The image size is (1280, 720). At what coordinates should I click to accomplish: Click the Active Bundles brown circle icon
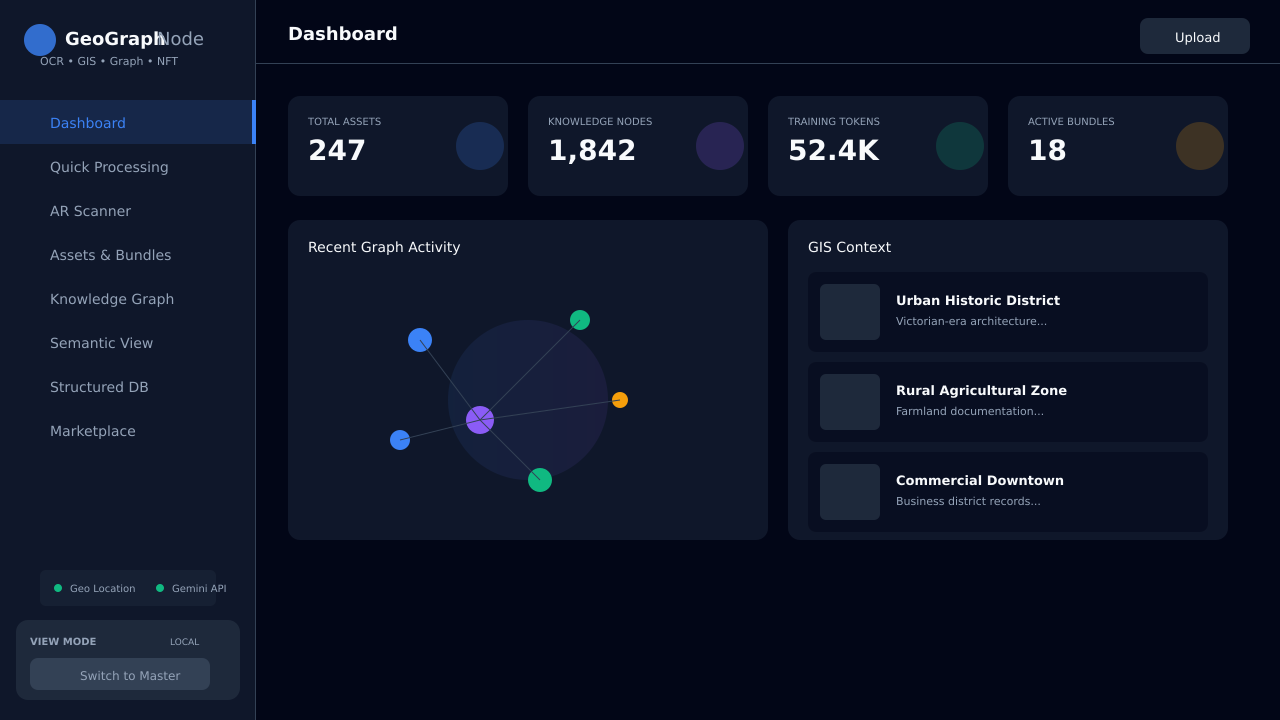[x=1200, y=146]
